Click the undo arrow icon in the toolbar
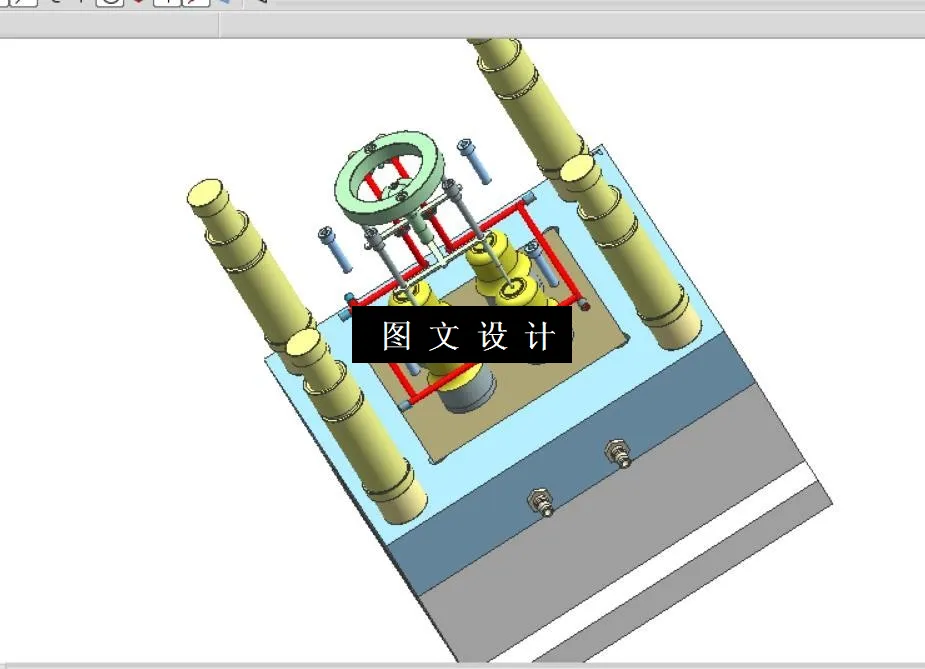The image size is (925, 669). click(x=57, y=4)
